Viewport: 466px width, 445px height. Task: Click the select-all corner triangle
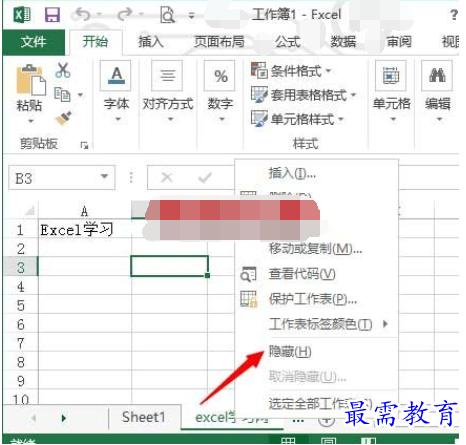[x=30, y=210]
